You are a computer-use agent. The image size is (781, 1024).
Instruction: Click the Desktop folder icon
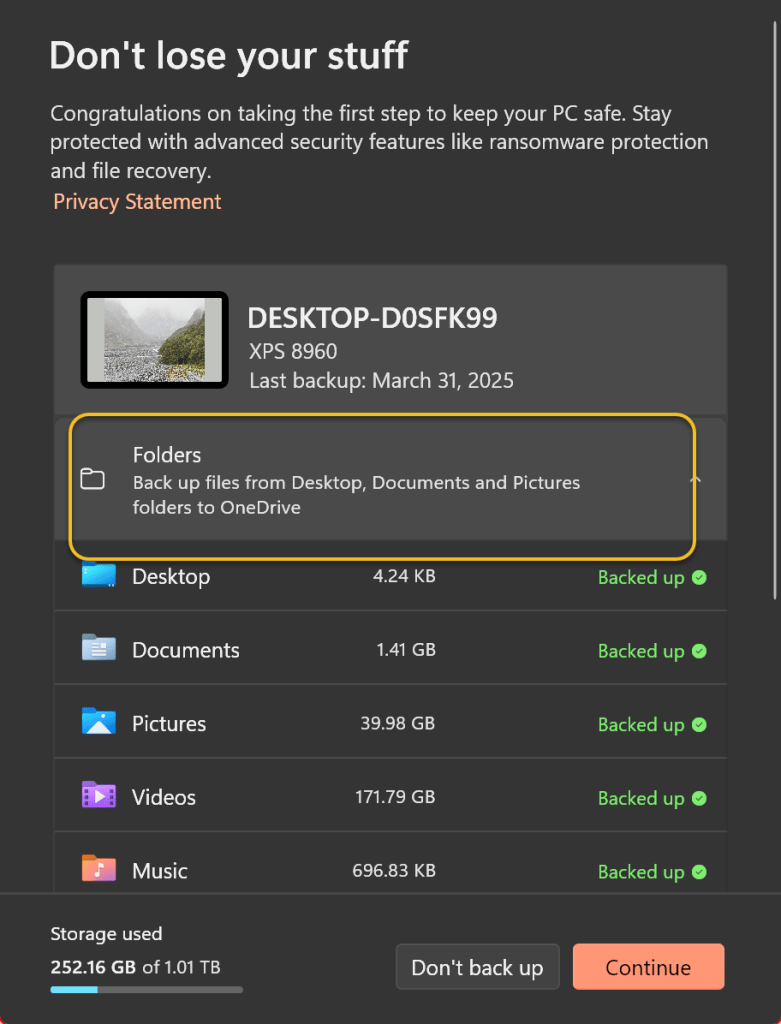tap(98, 576)
